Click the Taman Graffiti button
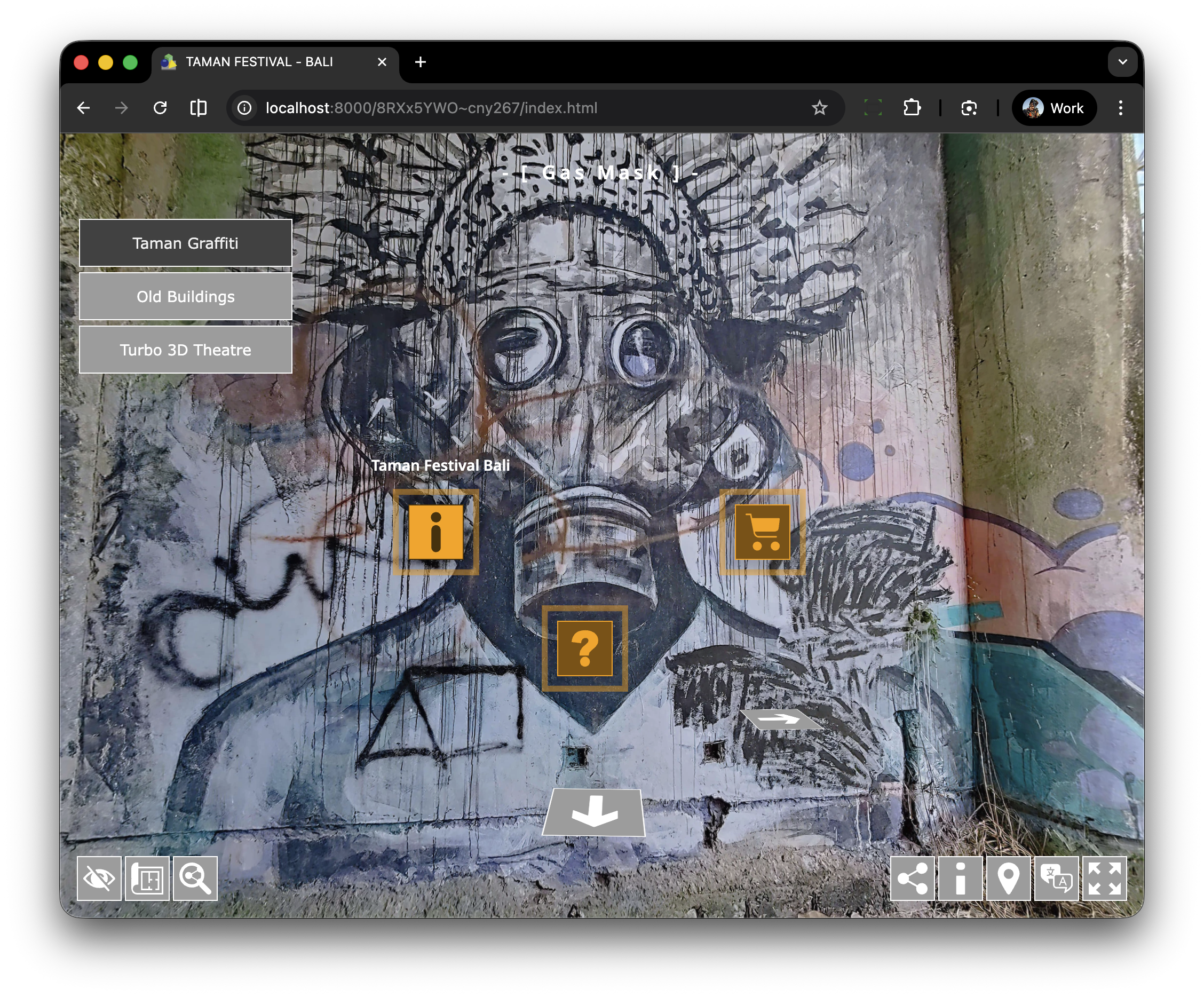Viewport: 1204px width, 997px height. 185,243
